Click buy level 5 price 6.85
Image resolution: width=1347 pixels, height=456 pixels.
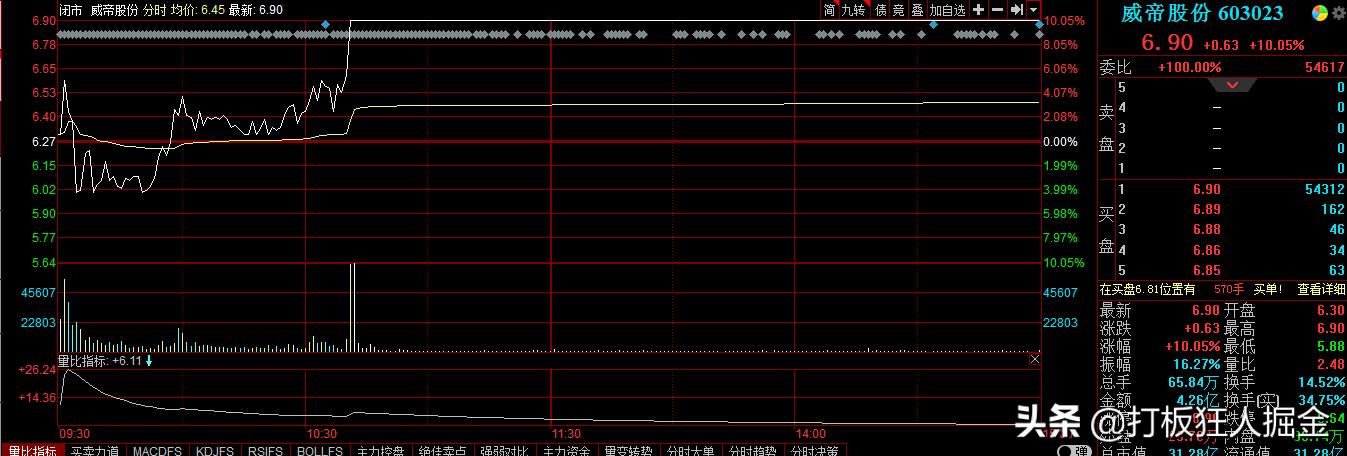(x=1208, y=269)
